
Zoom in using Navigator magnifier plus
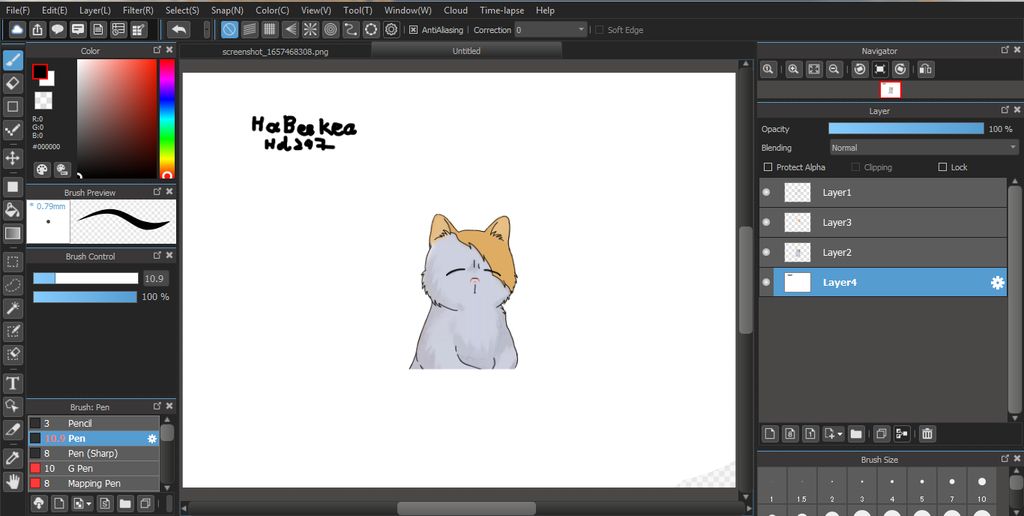point(793,69)
